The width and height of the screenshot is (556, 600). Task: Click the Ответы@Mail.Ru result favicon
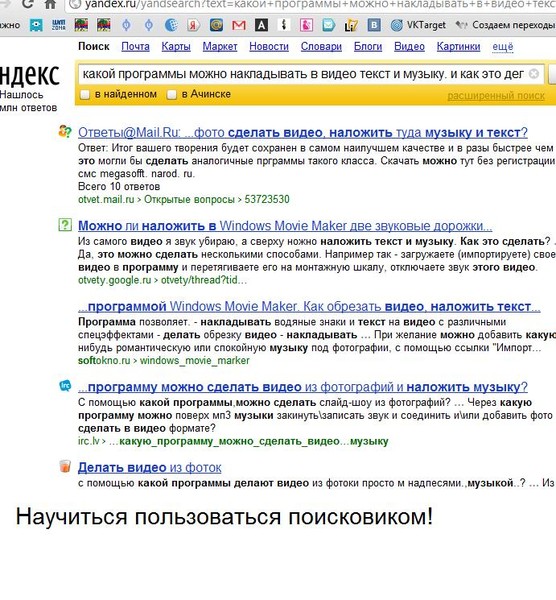tap(65, 131)
